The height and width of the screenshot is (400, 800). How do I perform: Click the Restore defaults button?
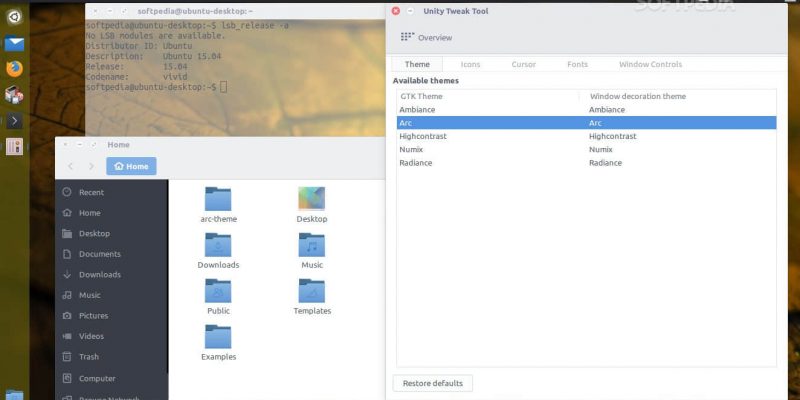[x=433, y=383]
